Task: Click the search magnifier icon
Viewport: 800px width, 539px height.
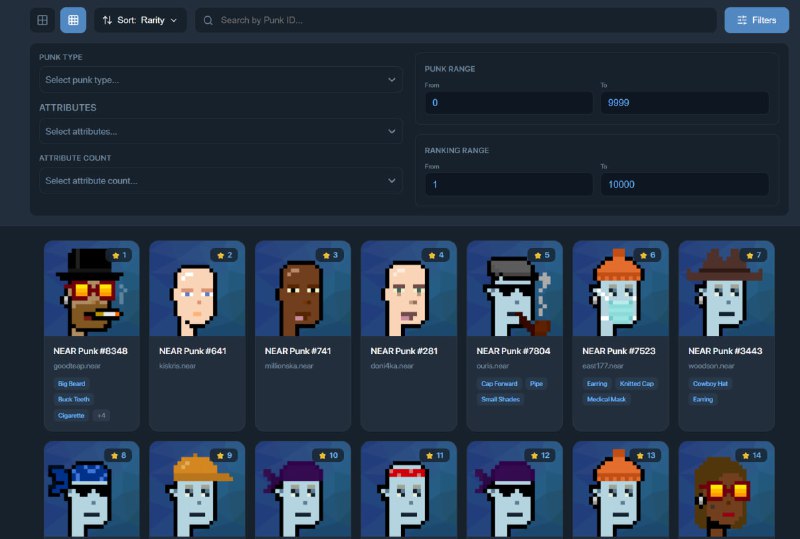Action: coord(208,20)
